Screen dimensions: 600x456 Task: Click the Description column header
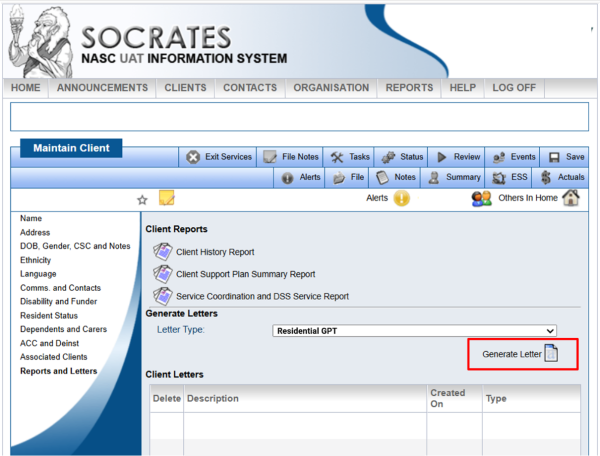(305, 399)
